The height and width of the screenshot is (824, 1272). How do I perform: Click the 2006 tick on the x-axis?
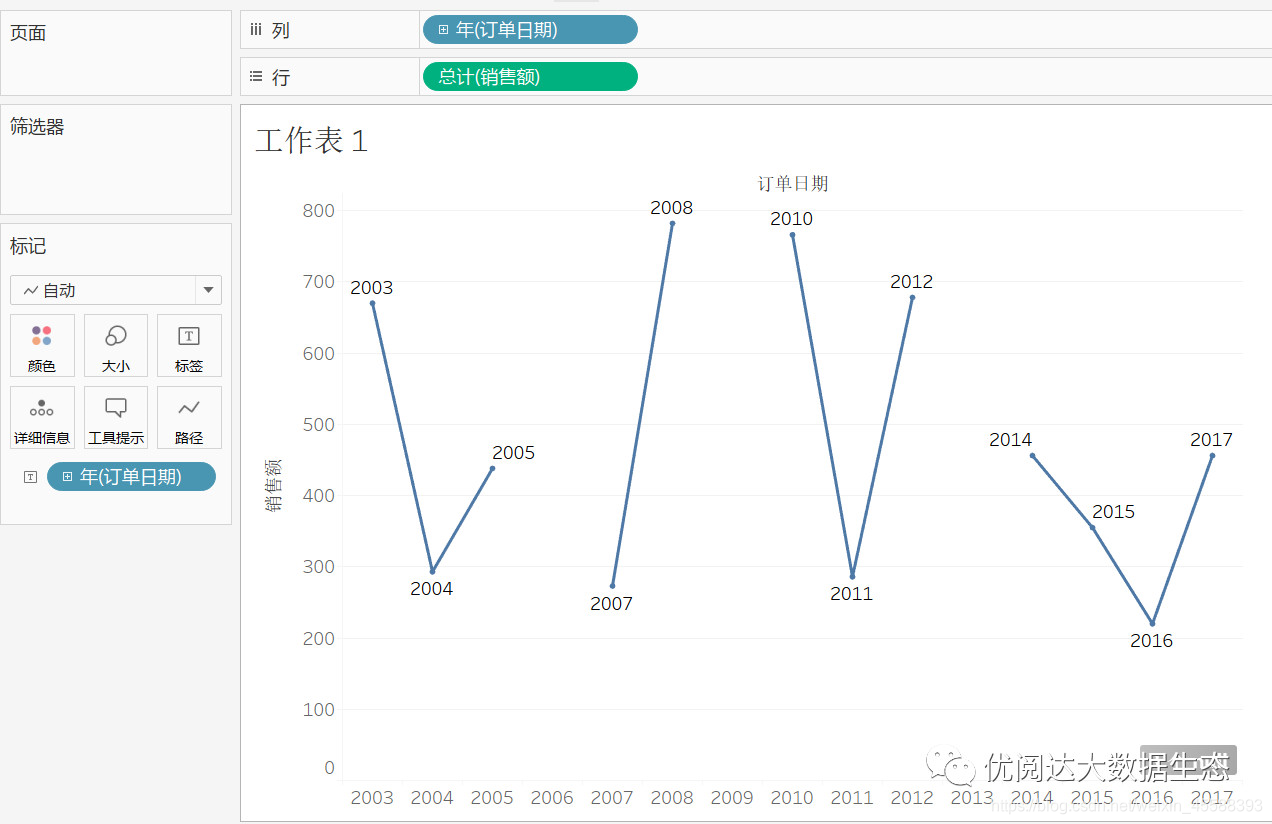click(x=552, y=798)
